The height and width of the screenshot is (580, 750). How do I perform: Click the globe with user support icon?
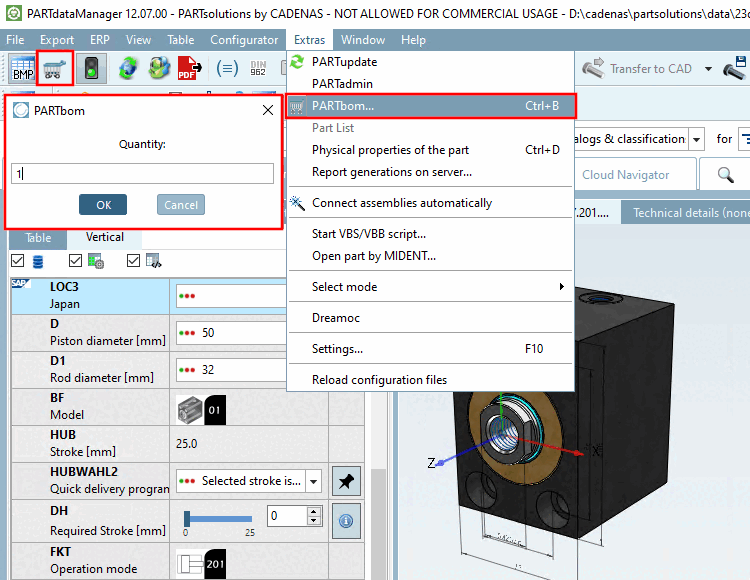[x=159, y=68]
